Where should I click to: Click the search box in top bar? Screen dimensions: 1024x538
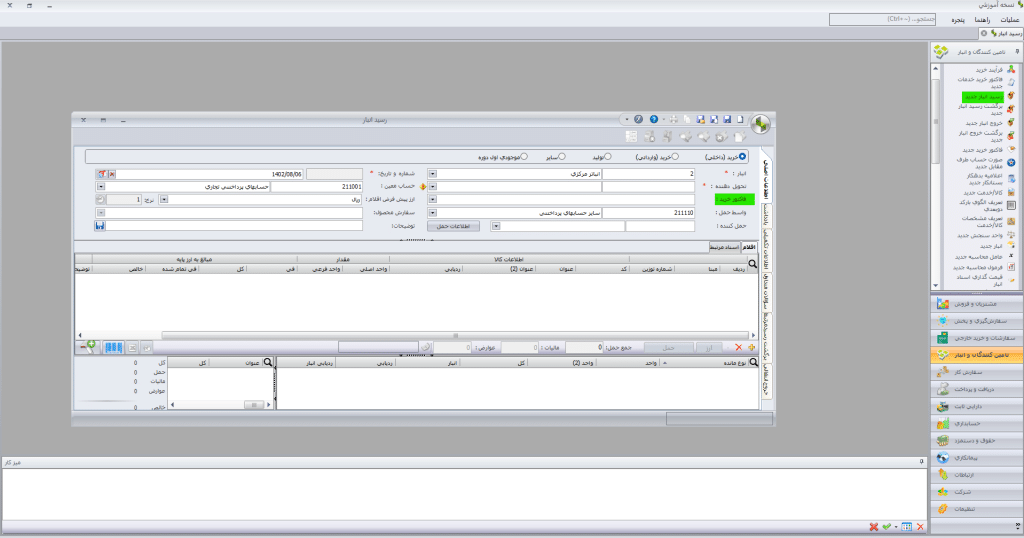(x=882, y=20)
